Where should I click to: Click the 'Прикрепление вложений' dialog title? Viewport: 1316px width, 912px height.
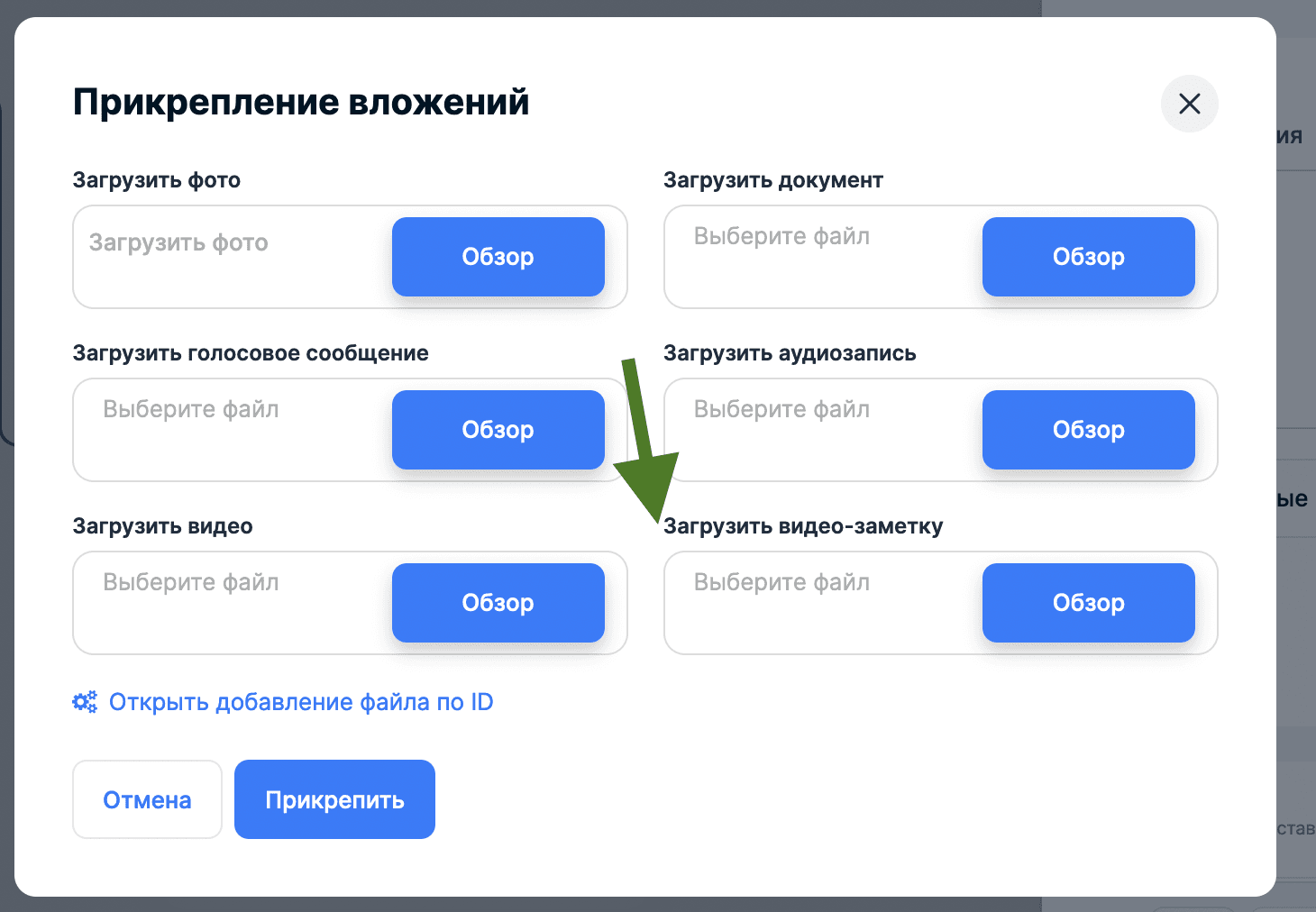click(301, 102)
